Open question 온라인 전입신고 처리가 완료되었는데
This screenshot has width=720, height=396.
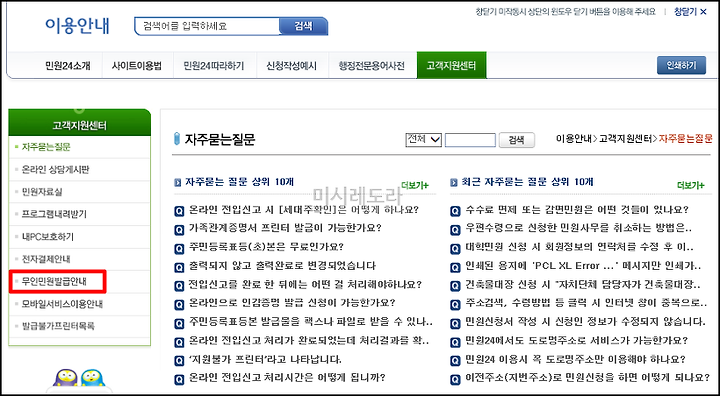click(309, 341)
